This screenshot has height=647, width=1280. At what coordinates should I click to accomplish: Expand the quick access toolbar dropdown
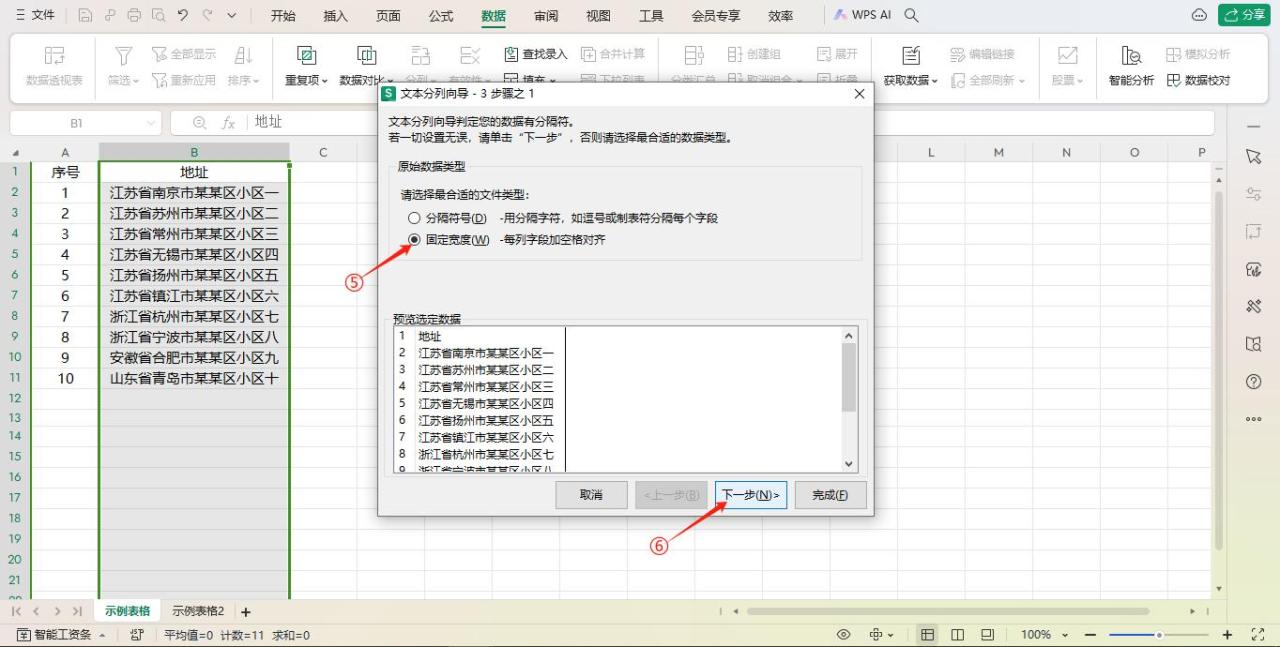pos(232,16)
